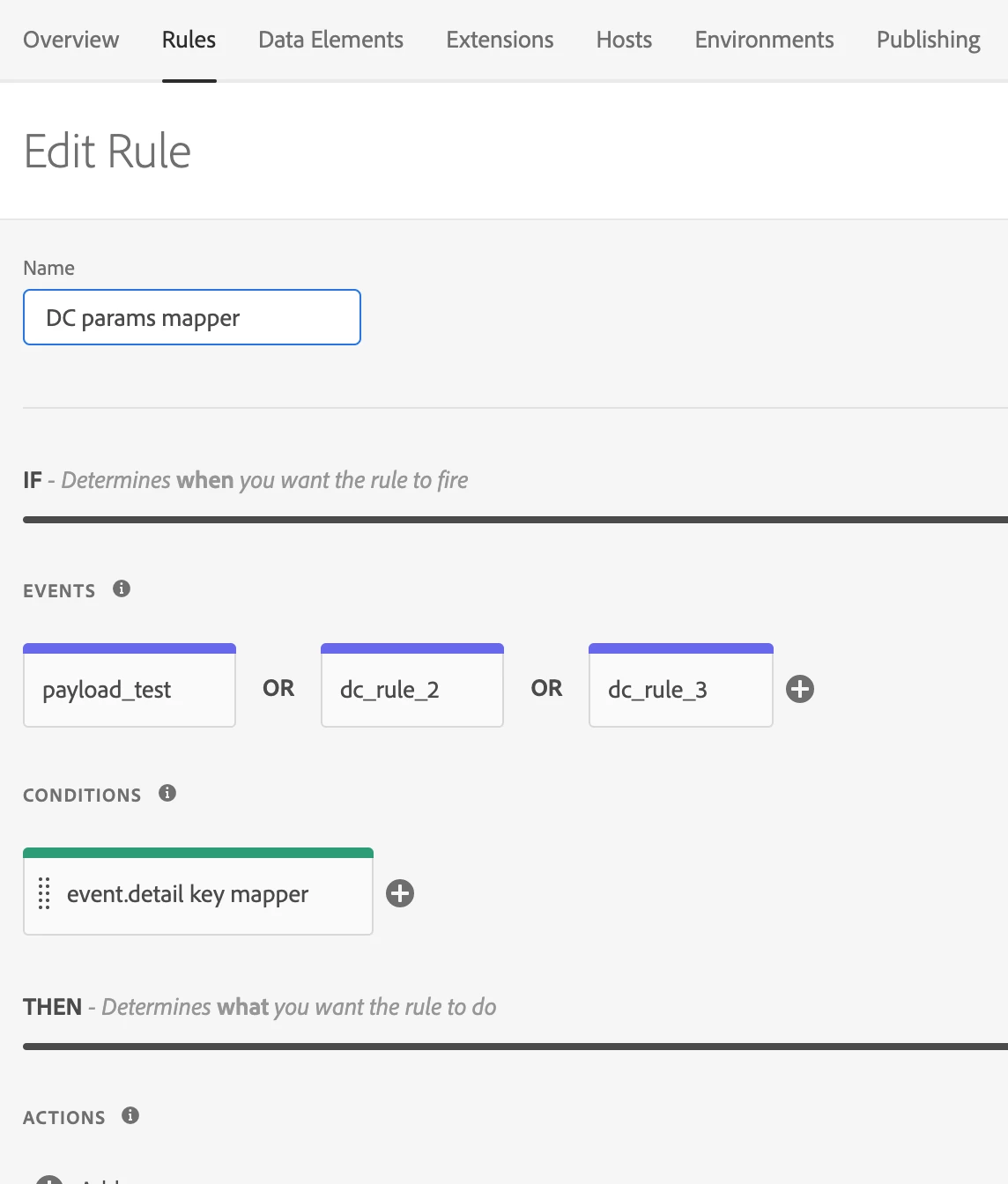This screenshot has height=1184, width=1008.
Task: Click the Rules tab
Action: 189,40
